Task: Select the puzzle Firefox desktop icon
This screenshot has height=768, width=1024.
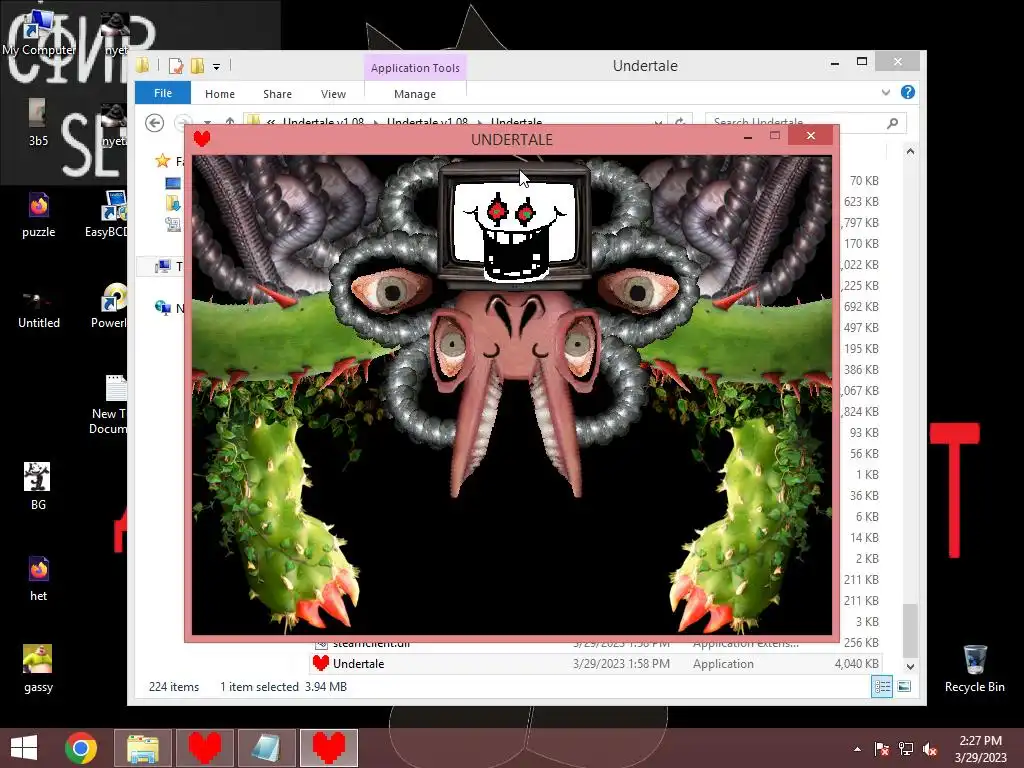Action: click(39, 215)
